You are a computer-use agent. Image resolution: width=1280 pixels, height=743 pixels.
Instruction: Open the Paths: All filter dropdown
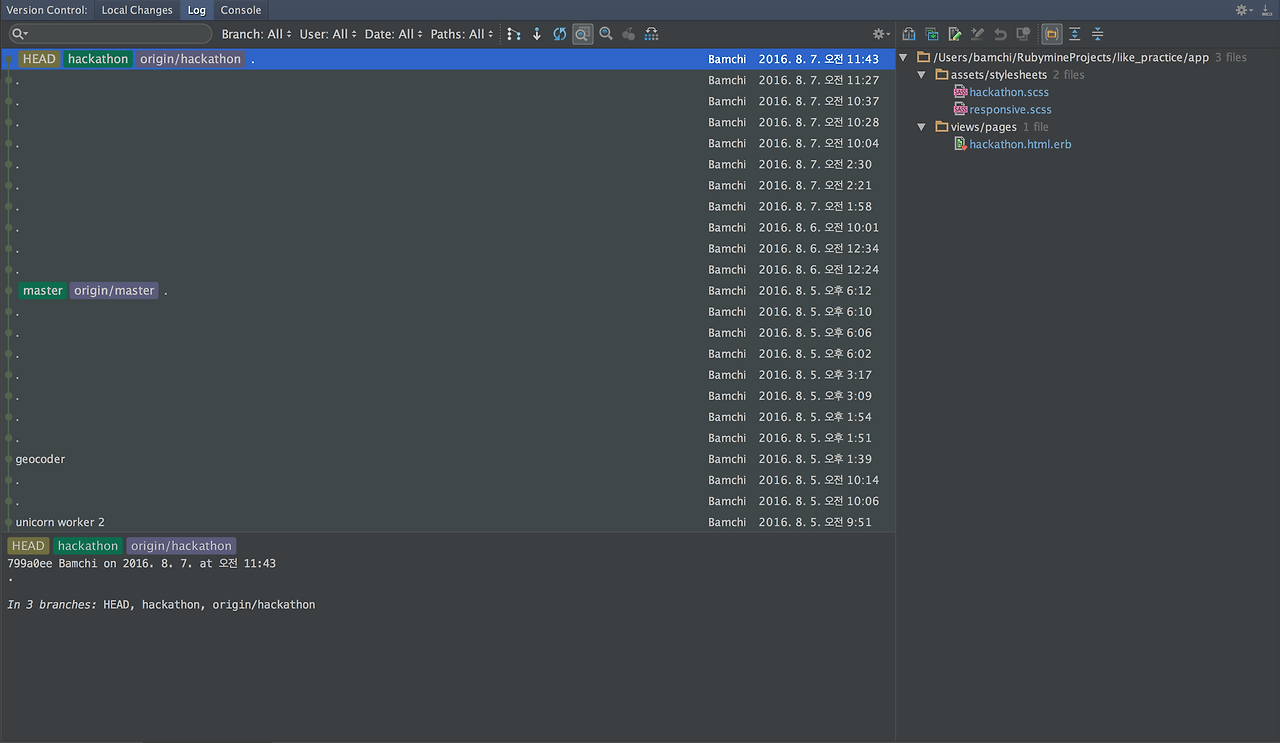pyautogui.click(x=462, y=34)
